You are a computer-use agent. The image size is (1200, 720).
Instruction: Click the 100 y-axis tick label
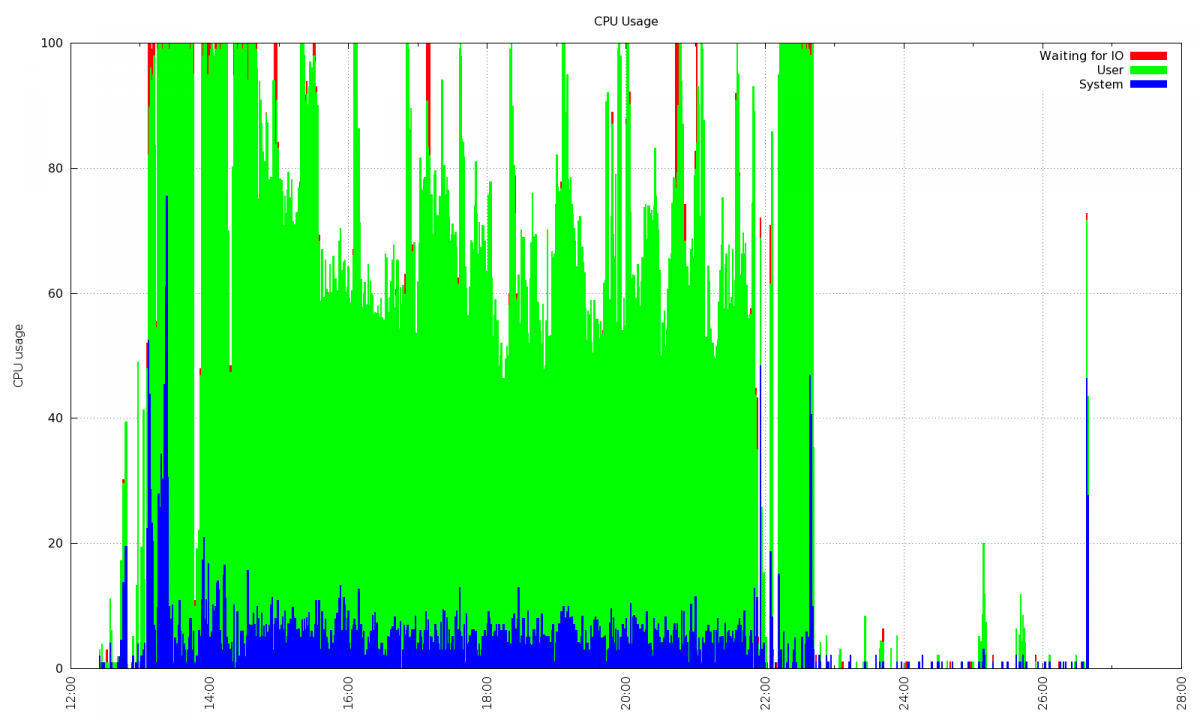pyautogui.click(x=52, y=43)
